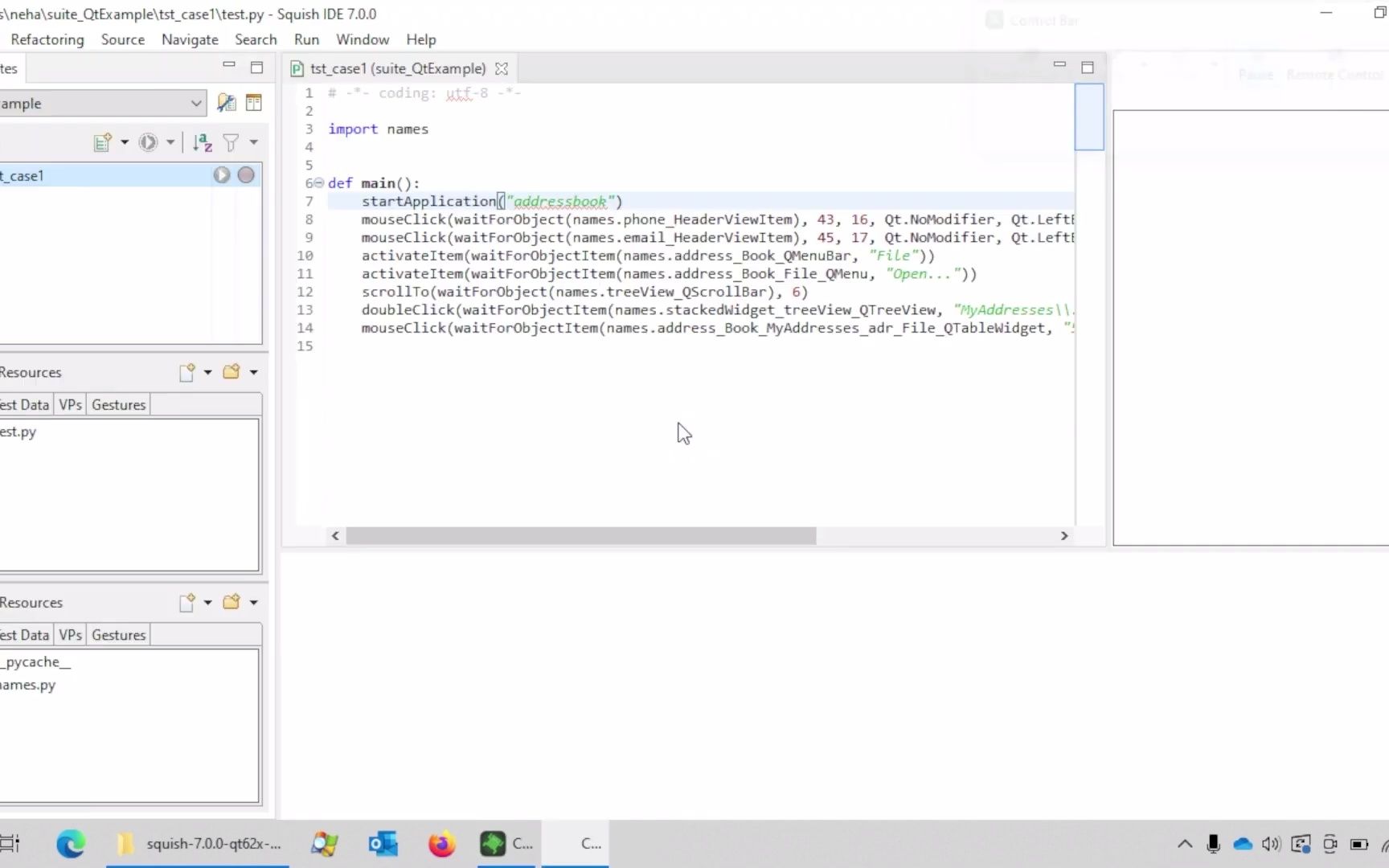Switch to Test Data tab in test case resources
Image resolution: width=1389 pixels, height=868 pixels.
(25, 404)
